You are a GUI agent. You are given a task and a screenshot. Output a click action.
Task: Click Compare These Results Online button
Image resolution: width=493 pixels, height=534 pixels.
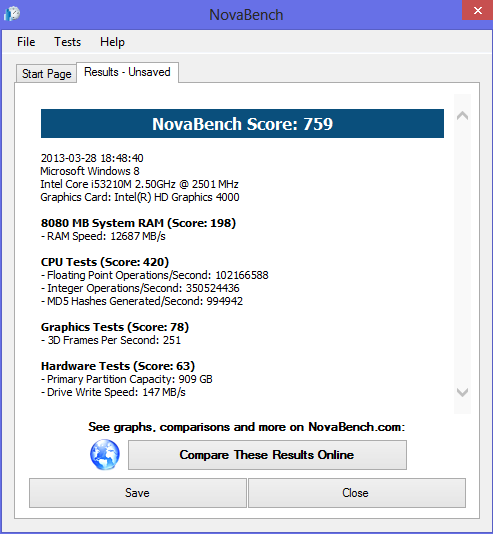click(267, 455)
